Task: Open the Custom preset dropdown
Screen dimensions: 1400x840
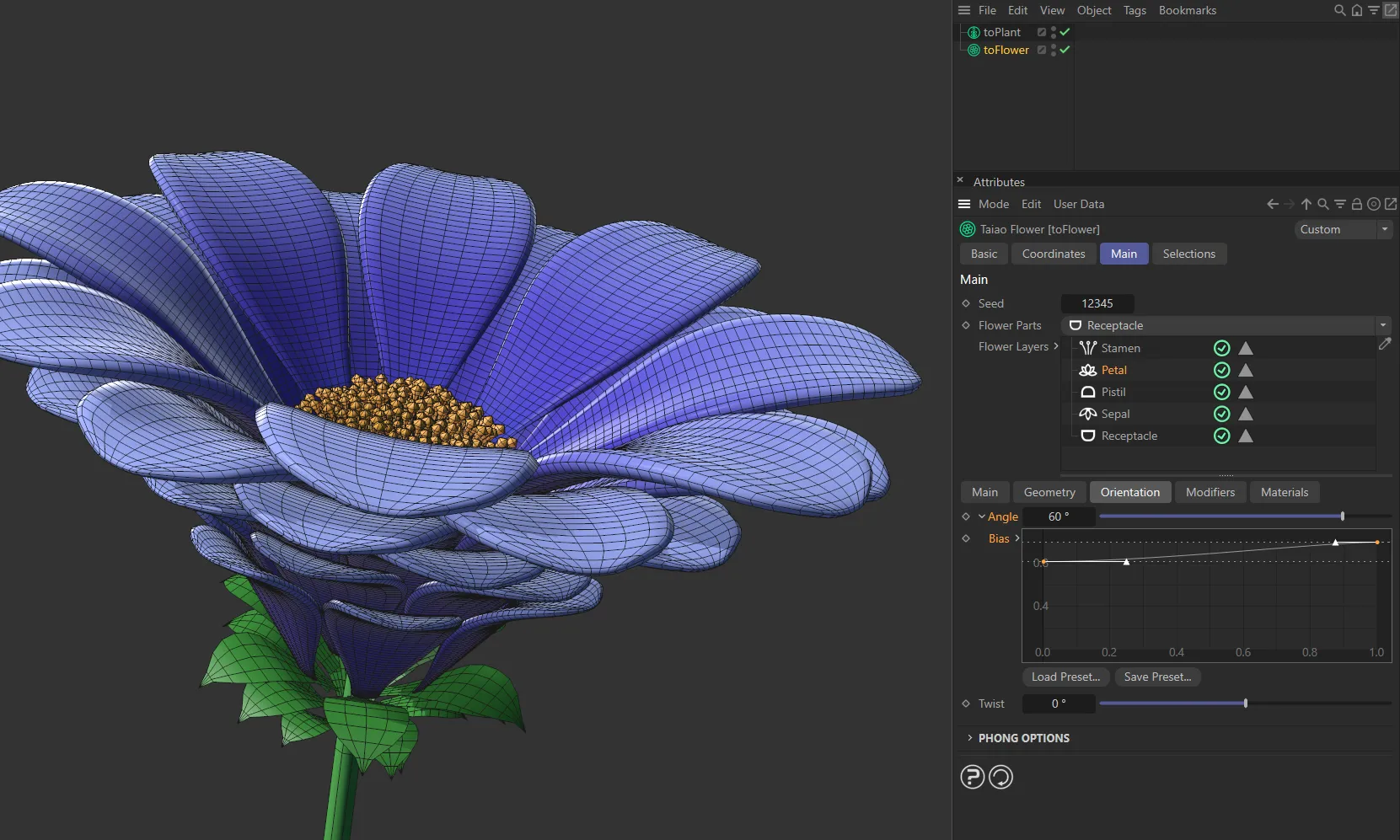Action: 1386,229
